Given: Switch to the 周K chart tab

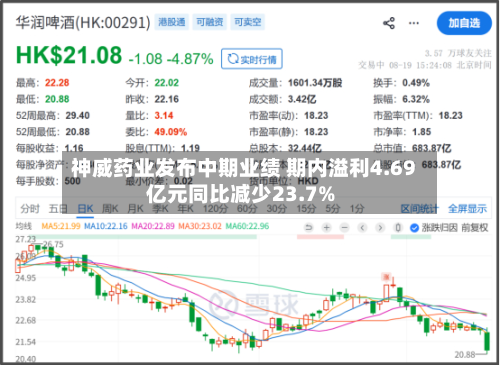Looking at the screenshot, I should point(110,209).
